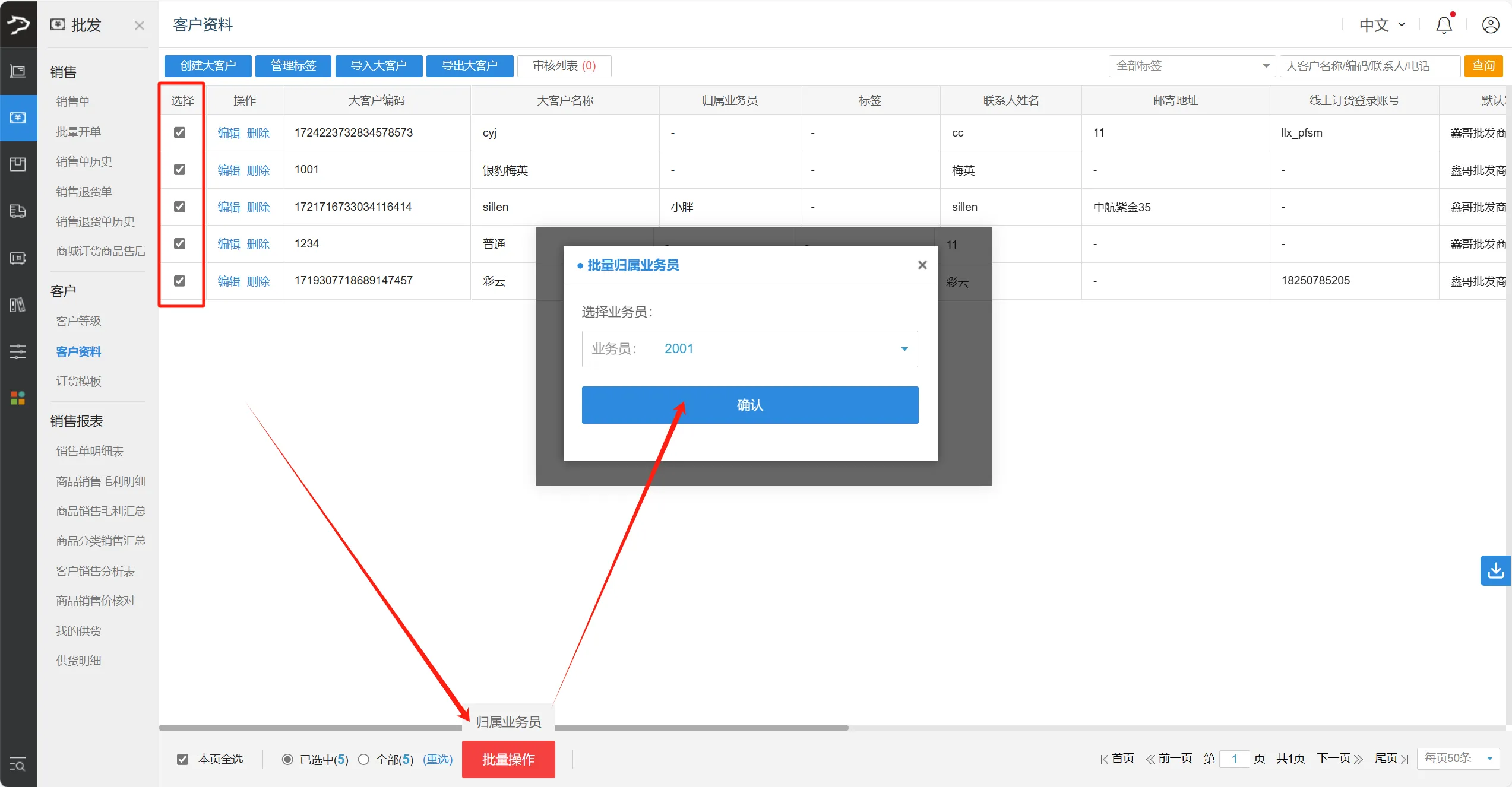This screenshot has width=1512, height=787.
Task: Click the notification bell icon
Action: point(1444,25)
